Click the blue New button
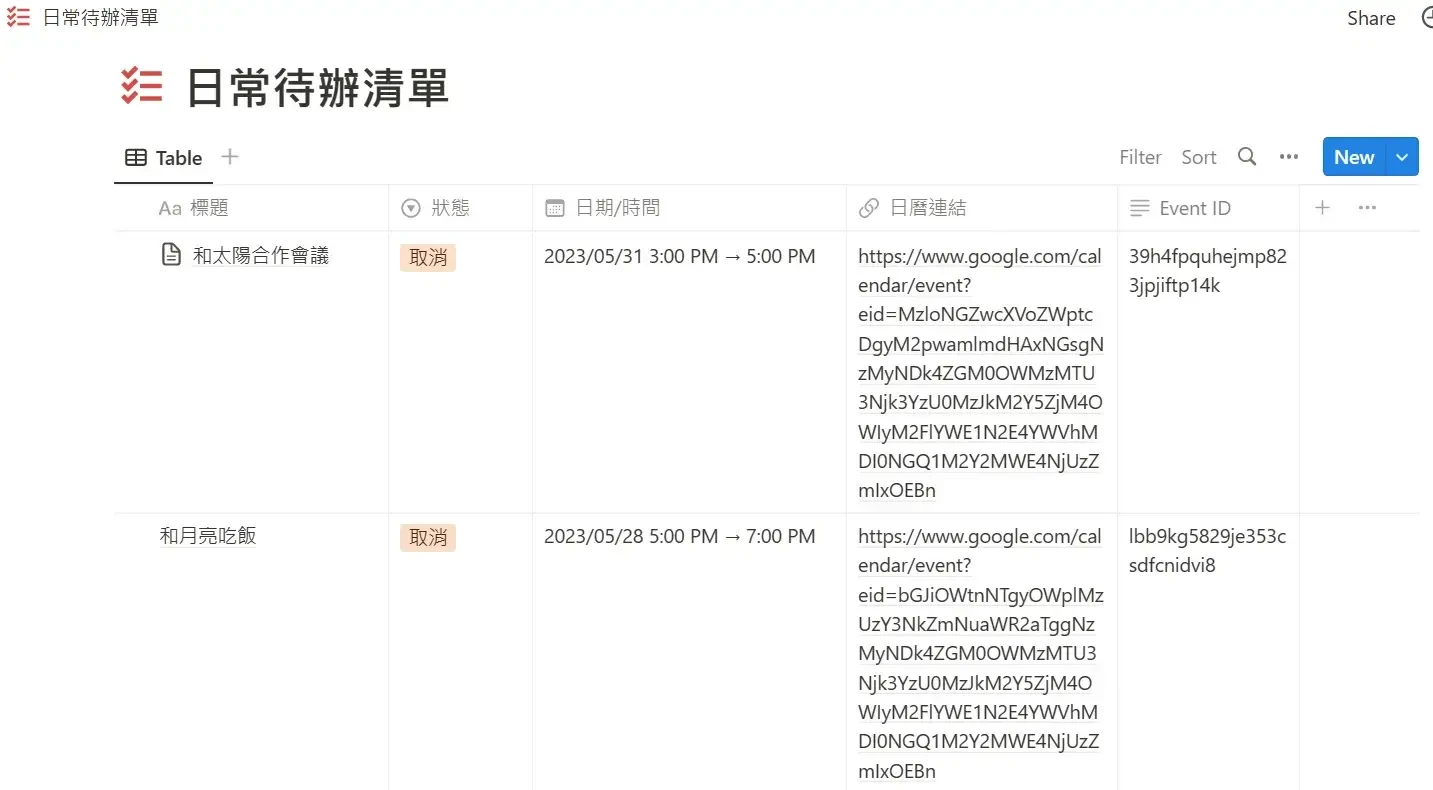 click(x=1354, y=157)
